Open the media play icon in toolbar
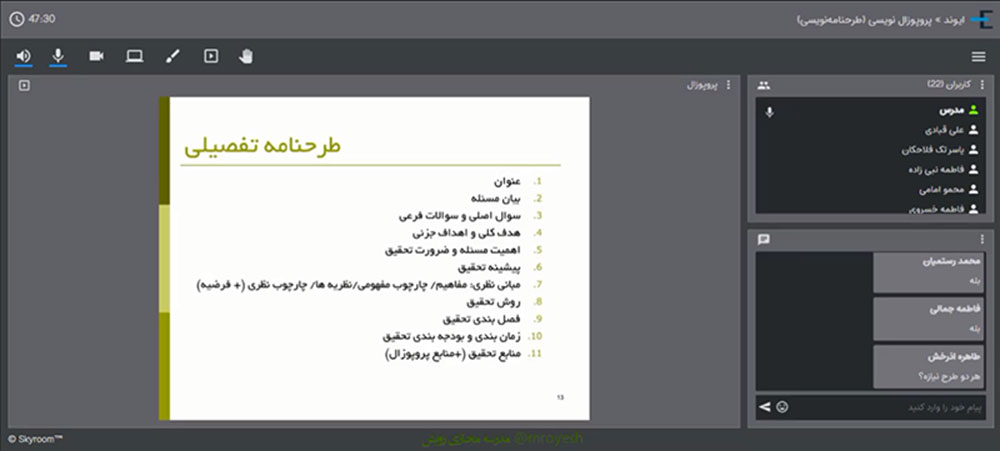 pos(211,56)
